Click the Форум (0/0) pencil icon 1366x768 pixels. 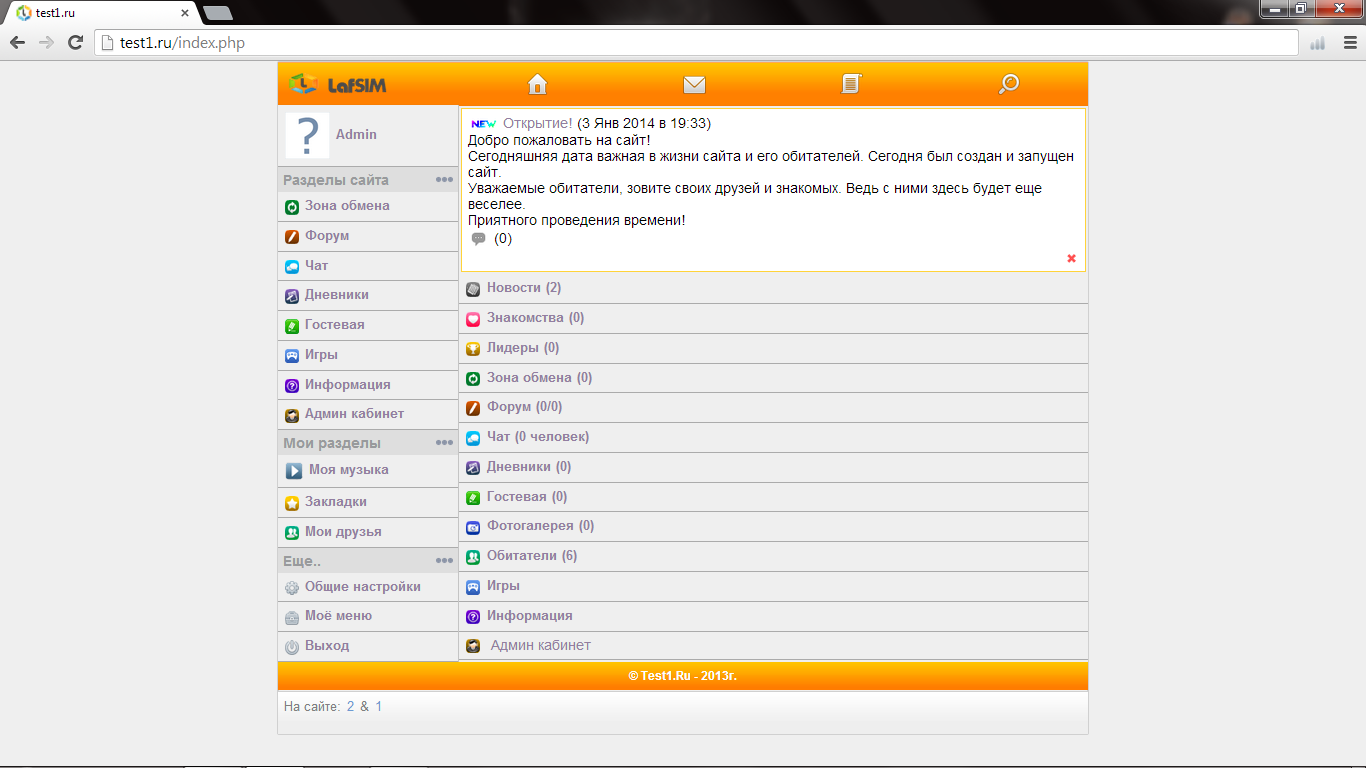[474, 408]
